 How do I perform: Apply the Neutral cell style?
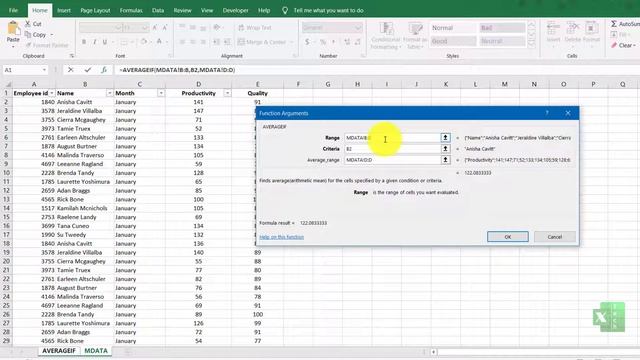[502, 41]
